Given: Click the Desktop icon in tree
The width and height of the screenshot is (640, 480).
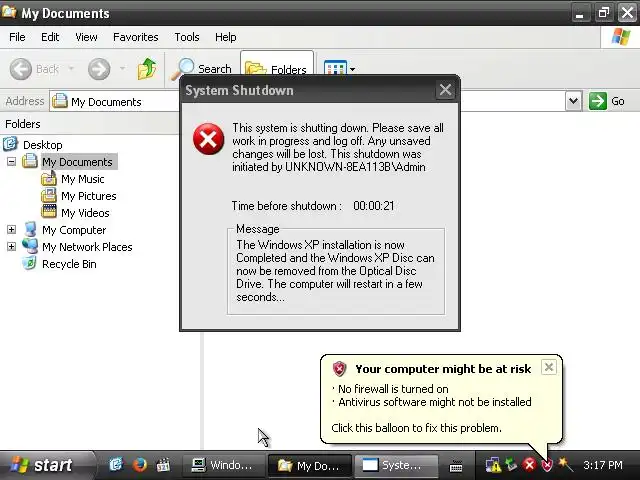Looking at the screenshot, I should (x=11, y=144).
